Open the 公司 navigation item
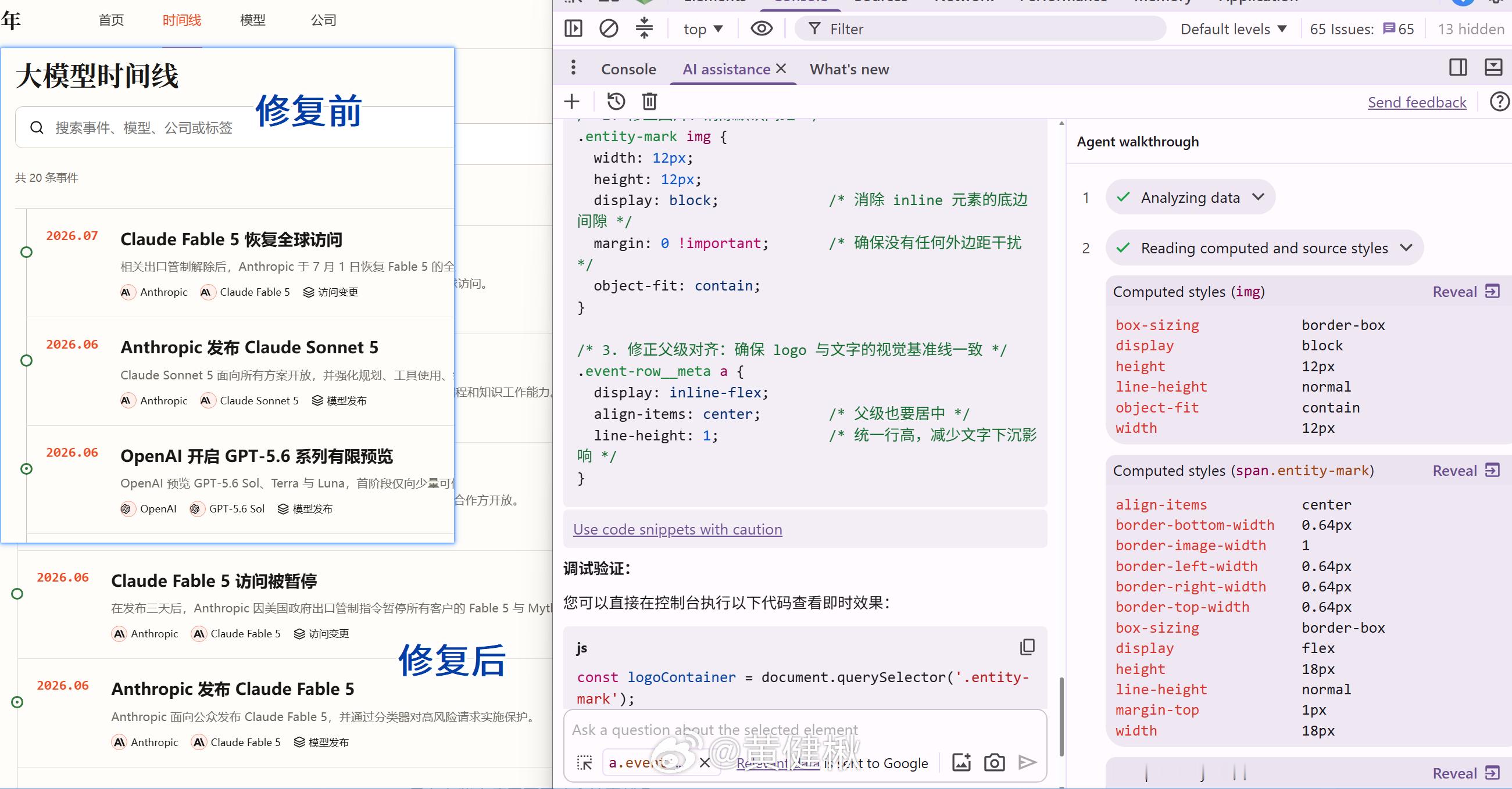Viewport: 1512px width, 789px height. (x=323, y=20)
